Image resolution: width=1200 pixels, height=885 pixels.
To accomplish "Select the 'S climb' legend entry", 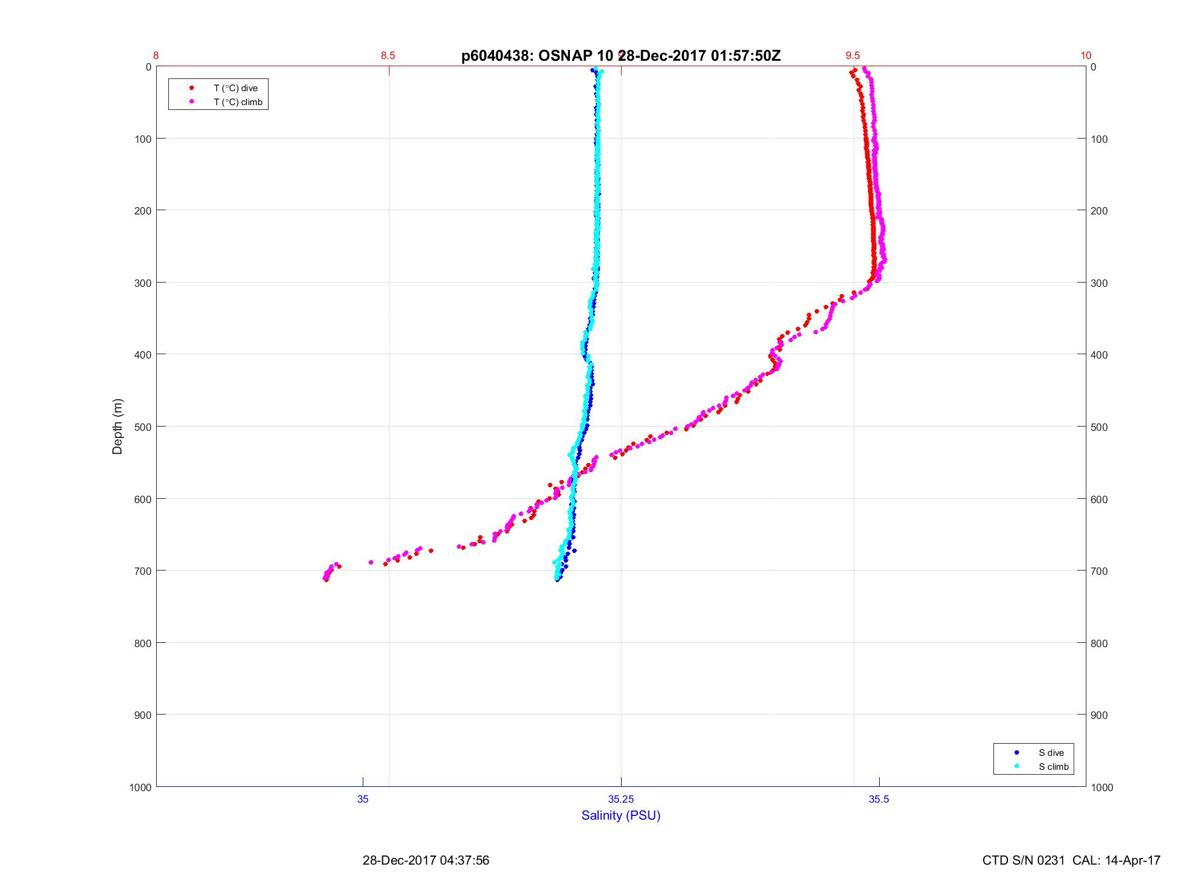I will coord(1054,766).
